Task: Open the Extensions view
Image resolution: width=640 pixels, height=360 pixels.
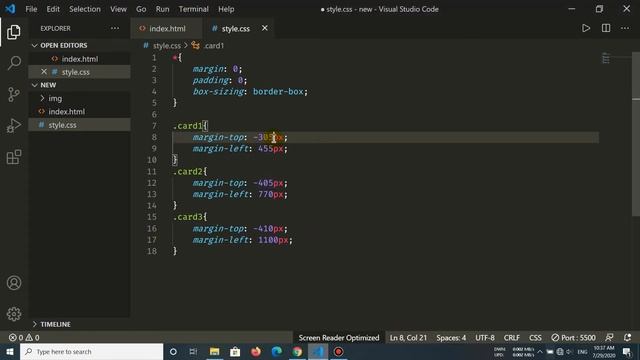Action: click(x=13, y=157)
